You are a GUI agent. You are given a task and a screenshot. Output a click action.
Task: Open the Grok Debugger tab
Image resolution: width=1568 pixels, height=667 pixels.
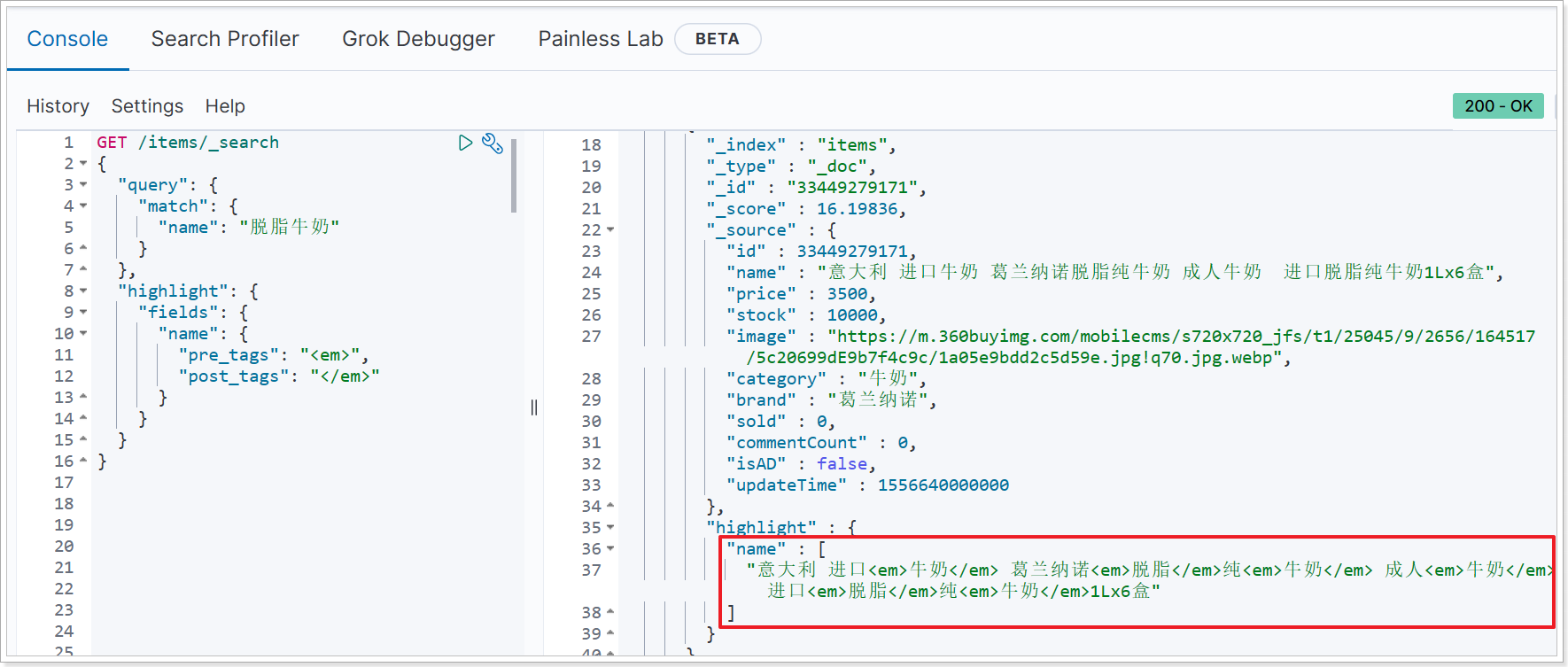418,39
